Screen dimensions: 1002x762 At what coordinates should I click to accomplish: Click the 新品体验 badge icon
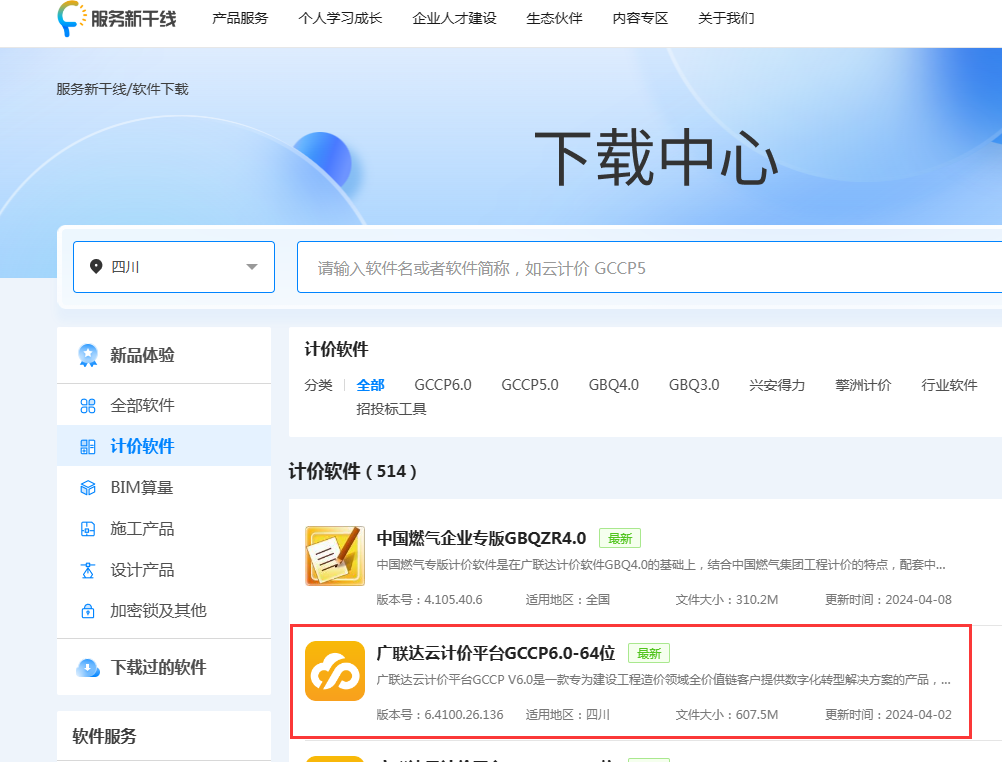(x=88, y=355)
